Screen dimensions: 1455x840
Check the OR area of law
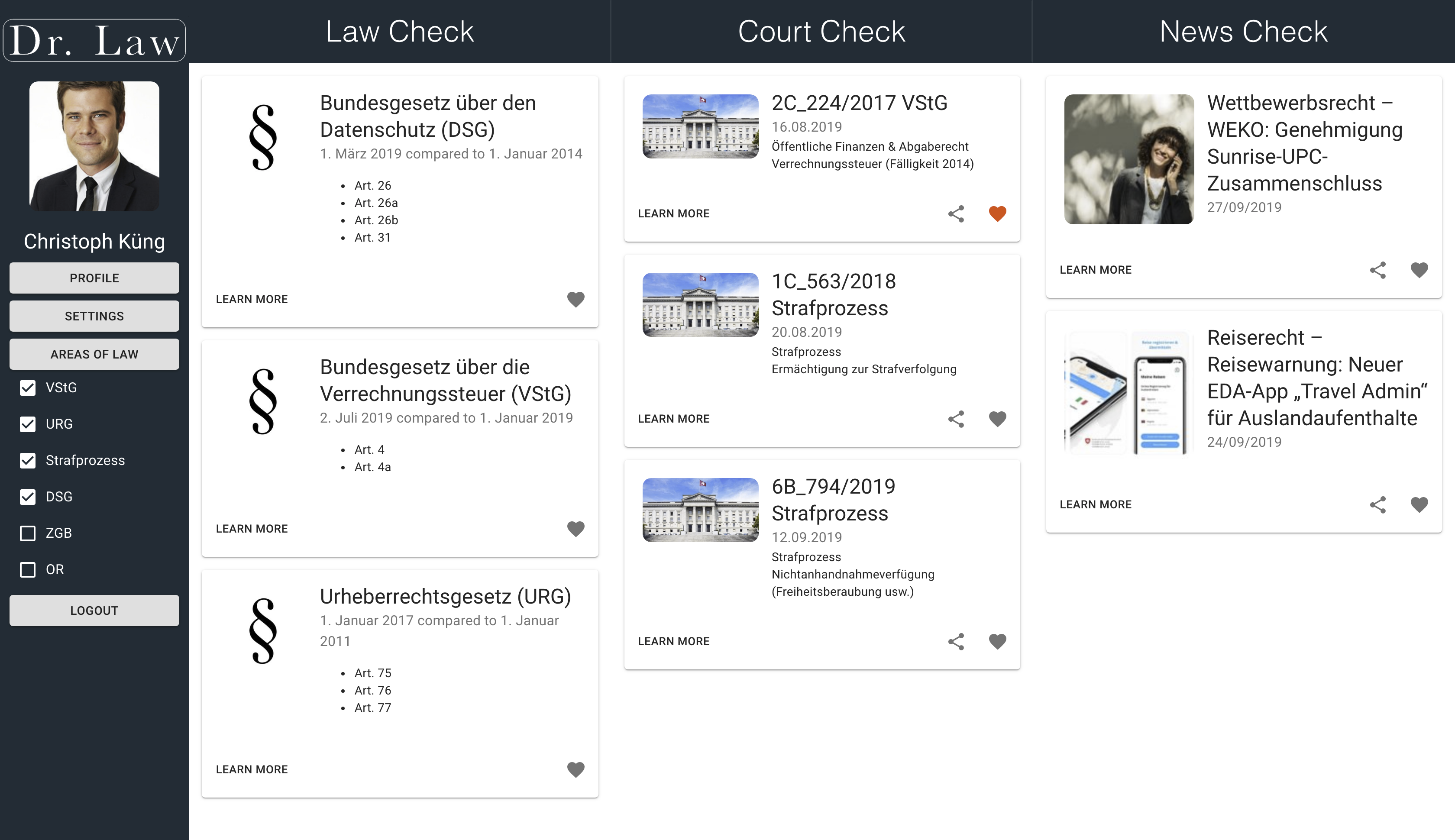click(x=28, y=569)
